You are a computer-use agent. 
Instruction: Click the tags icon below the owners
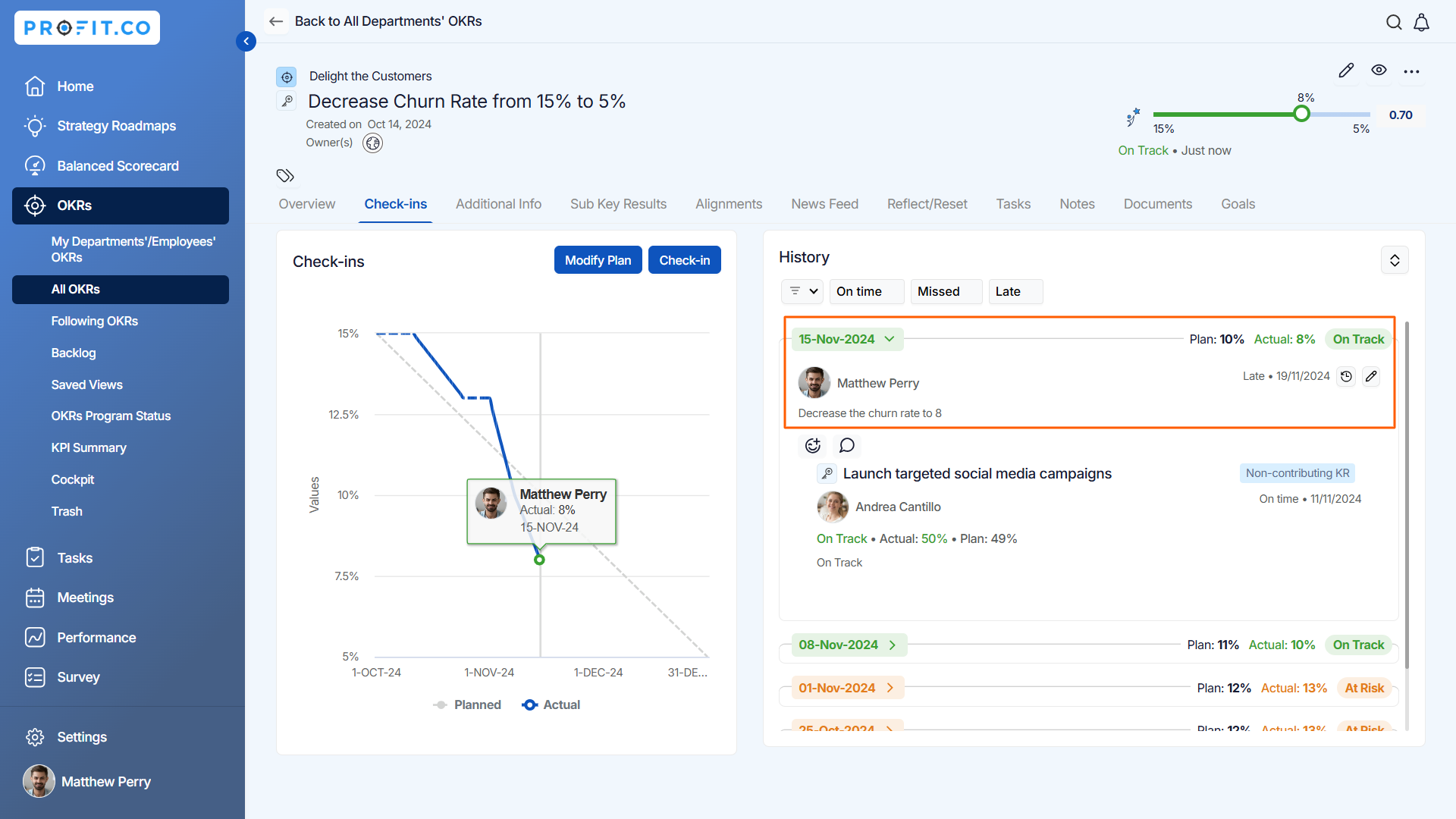[285, 176]
